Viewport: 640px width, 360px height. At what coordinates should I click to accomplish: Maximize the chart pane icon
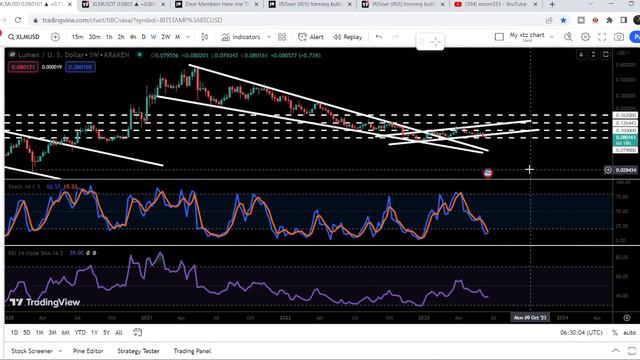point(606,55)
